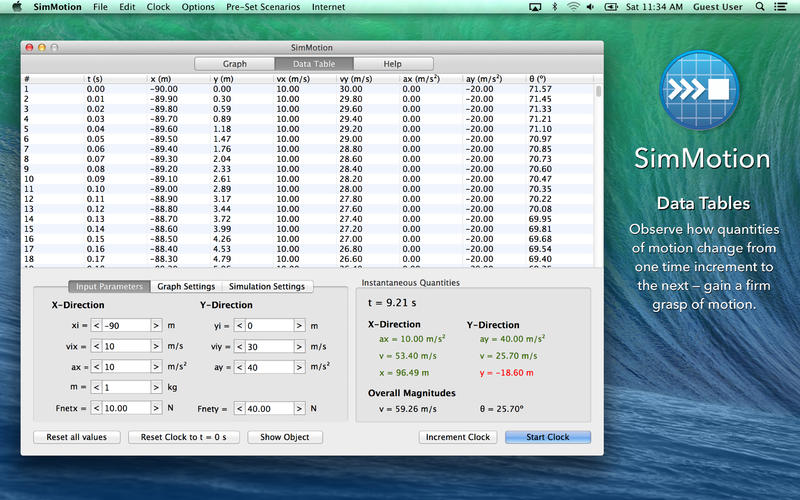Image resolution: width=800 pixels, height=500 pixels.
Task: Decrease yi with the left arrow
Action: 240,326
